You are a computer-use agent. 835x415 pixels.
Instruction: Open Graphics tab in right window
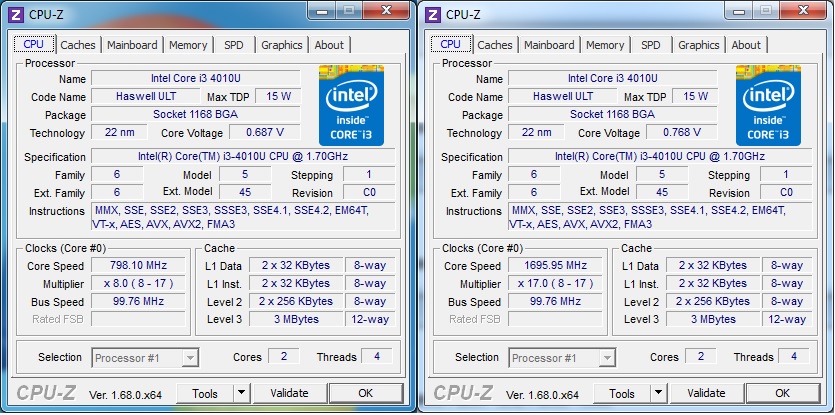pyautogui.click(x=699, y=45)
